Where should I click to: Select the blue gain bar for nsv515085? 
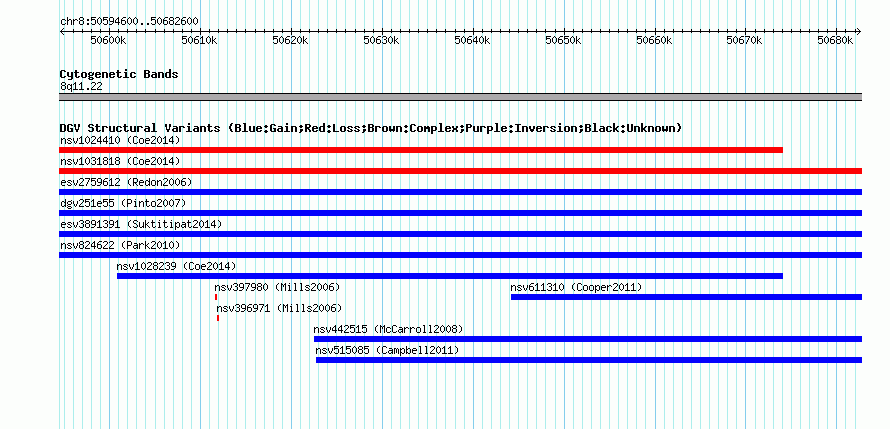pos(589,360)
